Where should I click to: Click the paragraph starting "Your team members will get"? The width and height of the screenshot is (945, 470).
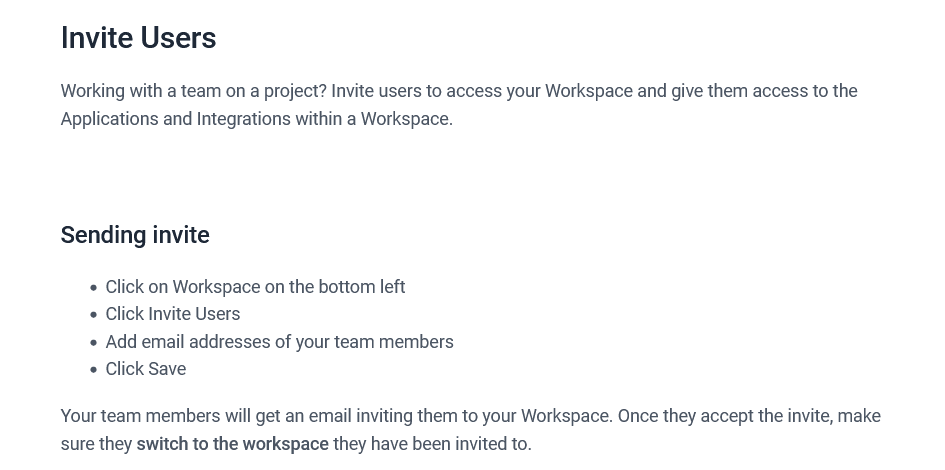470,417
